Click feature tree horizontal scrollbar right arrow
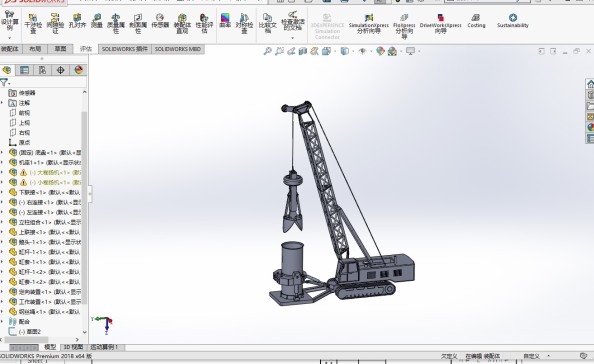594x364 pixels. point(77,340)
